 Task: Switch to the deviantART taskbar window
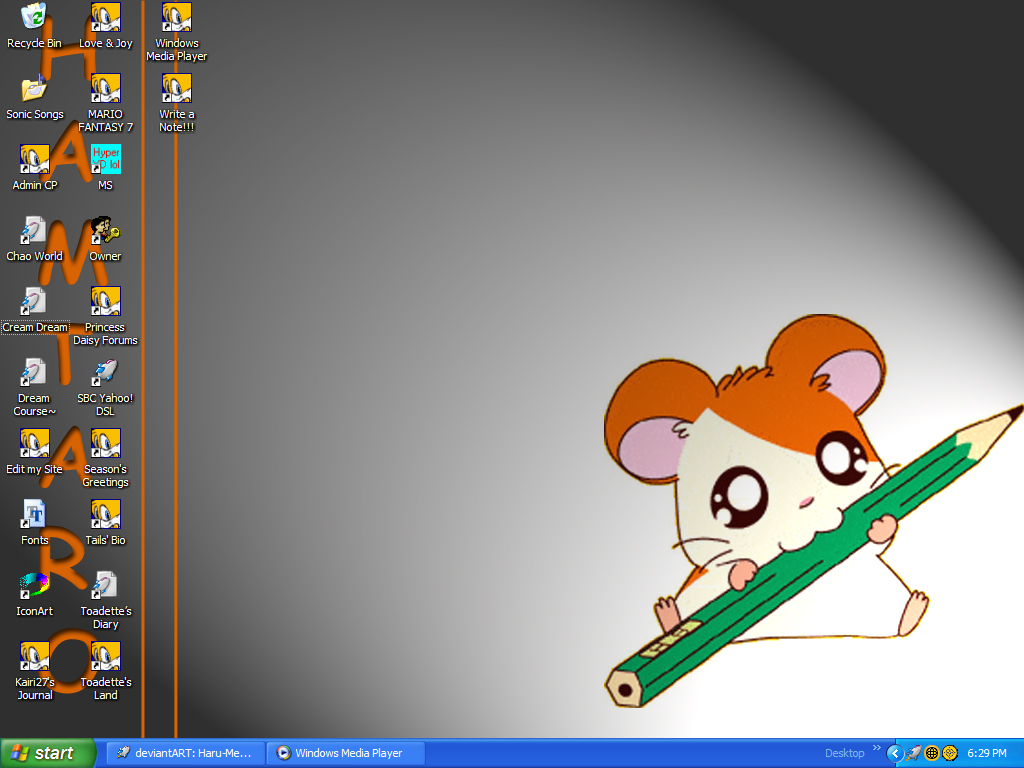pos(185,753)
